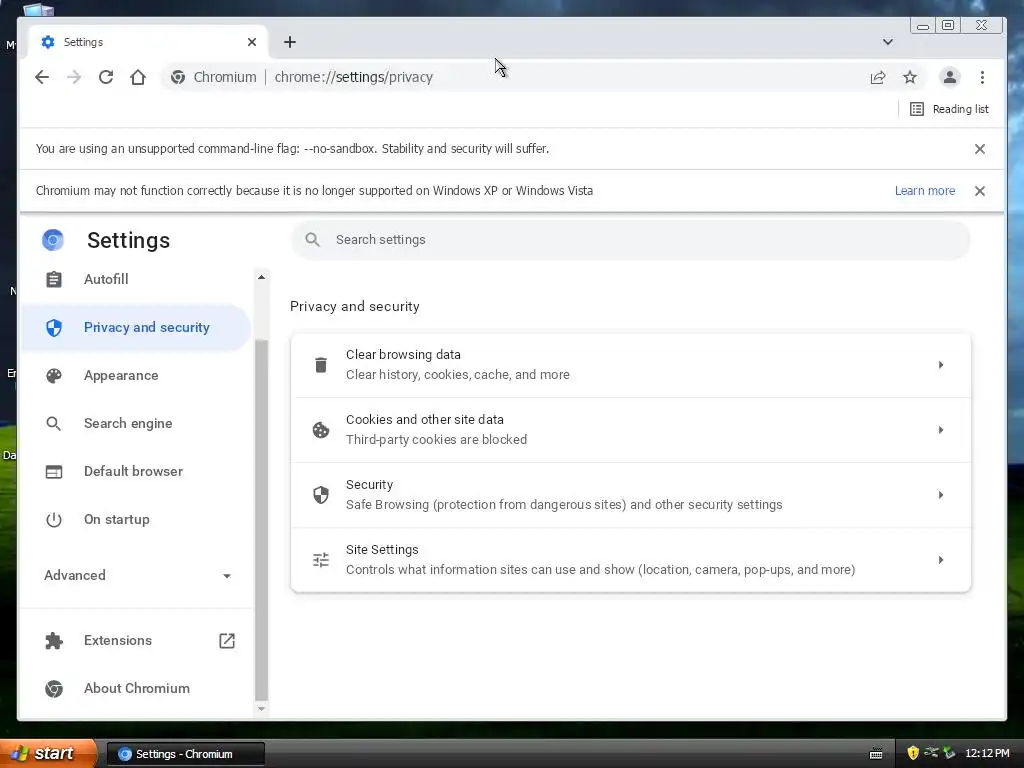The width and height of the screenshot is (1024, 768).
Task: Open the home page button
Action: click(x=138, y=77)
